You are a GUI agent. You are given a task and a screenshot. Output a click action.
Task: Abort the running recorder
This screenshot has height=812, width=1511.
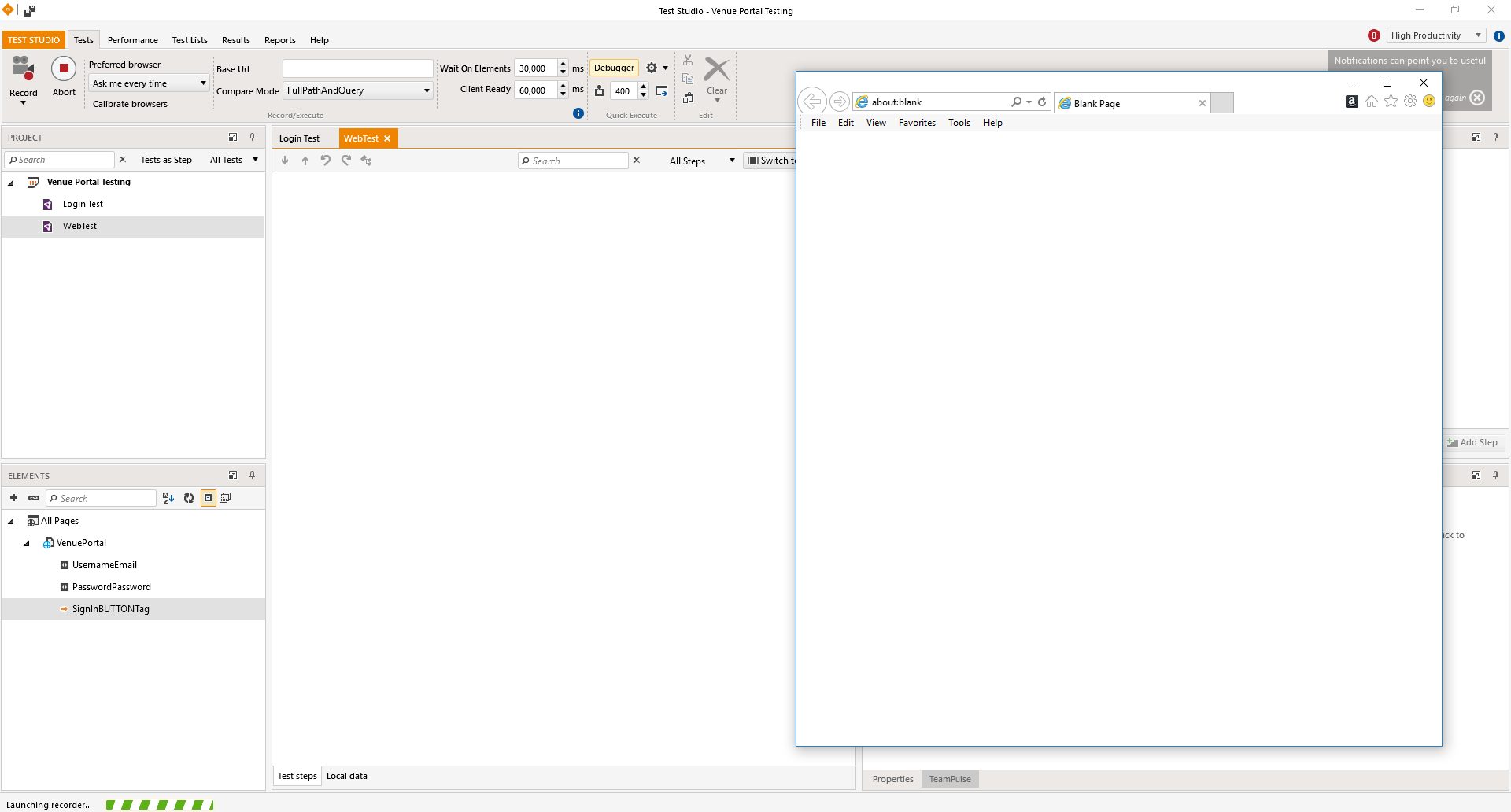(64, 69)
